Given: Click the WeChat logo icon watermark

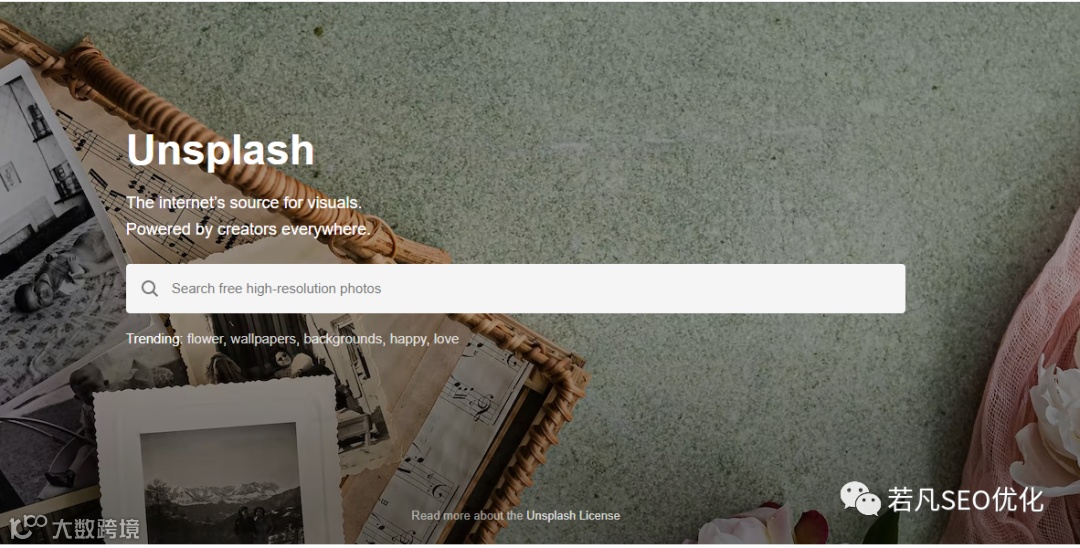Looking at the screenshot, I should click(x=860, y=498).
